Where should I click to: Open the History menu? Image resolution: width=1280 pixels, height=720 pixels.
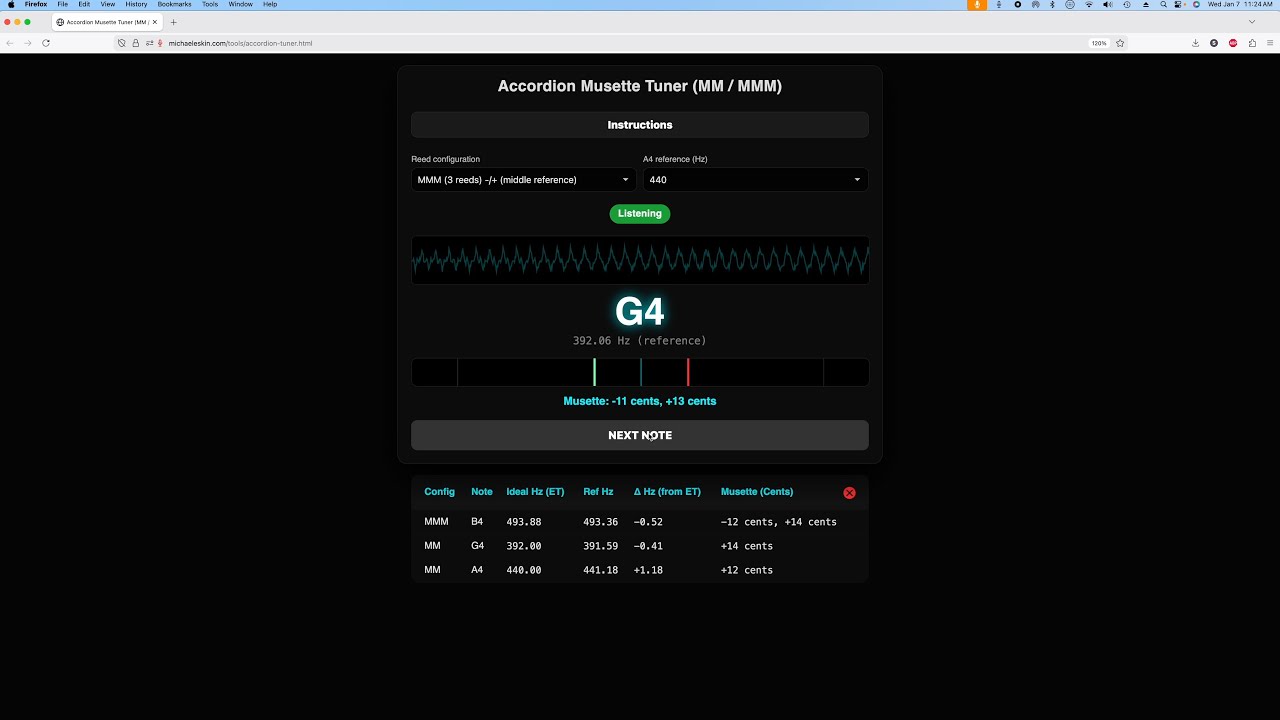point(136,4)
